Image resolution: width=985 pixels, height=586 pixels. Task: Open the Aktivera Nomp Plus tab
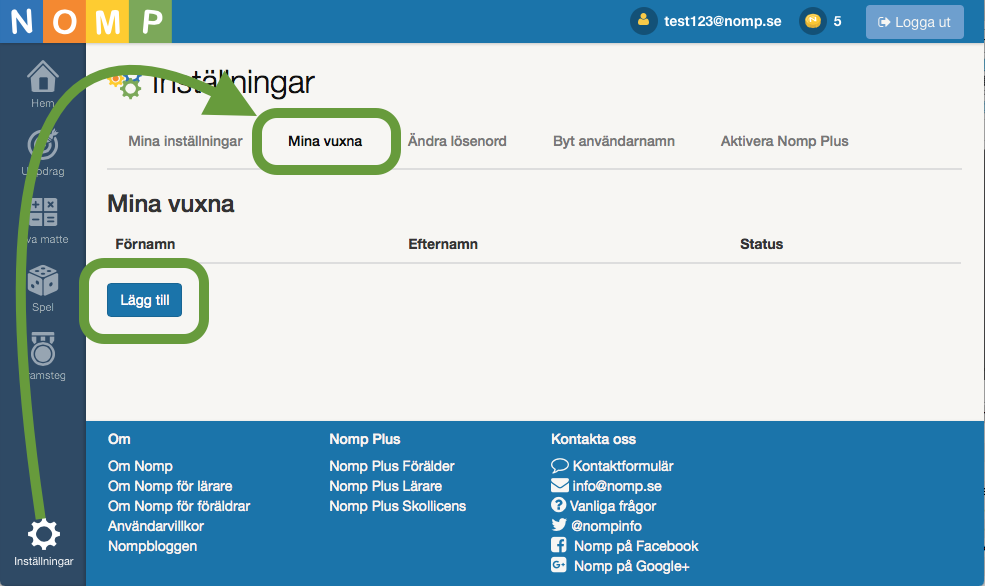pyautogui.click(x=784, y=141)
